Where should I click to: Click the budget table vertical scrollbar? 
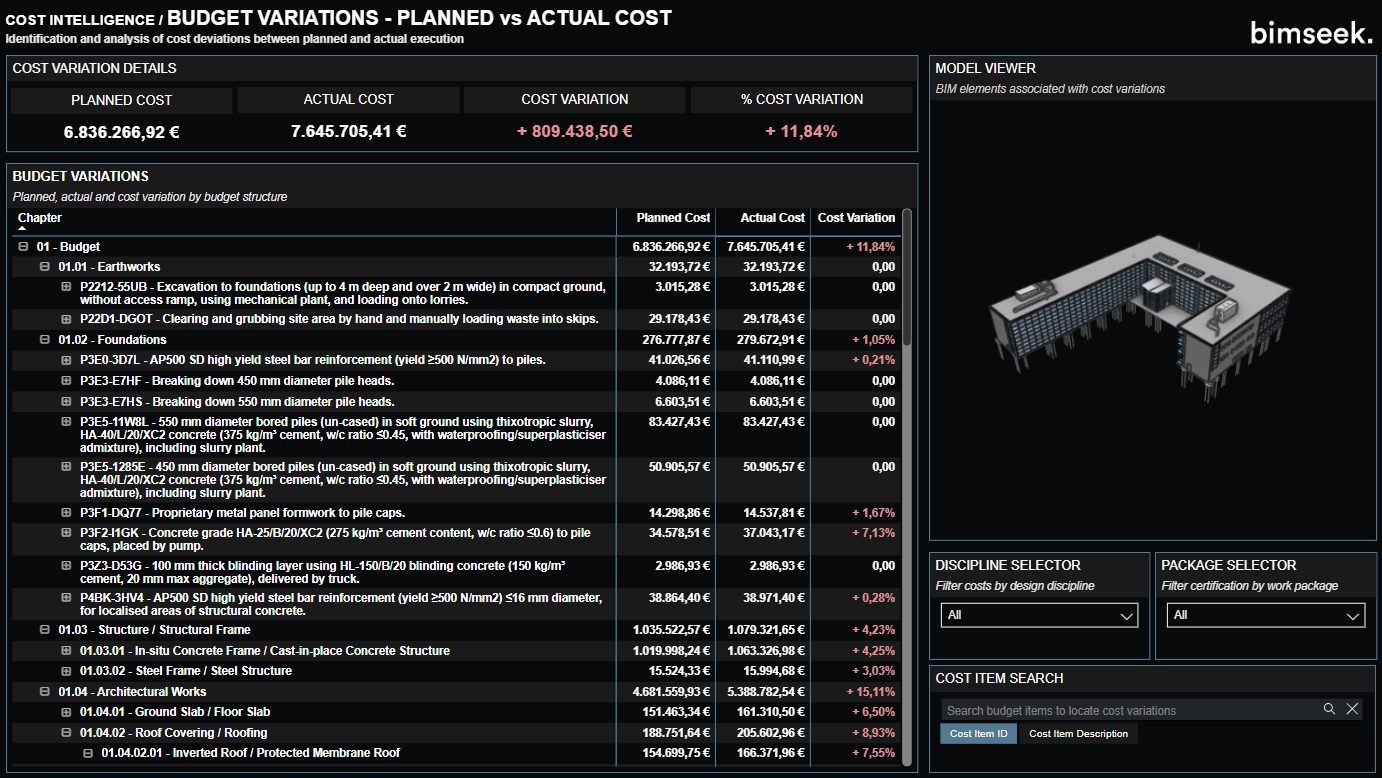tap(907, 280)
